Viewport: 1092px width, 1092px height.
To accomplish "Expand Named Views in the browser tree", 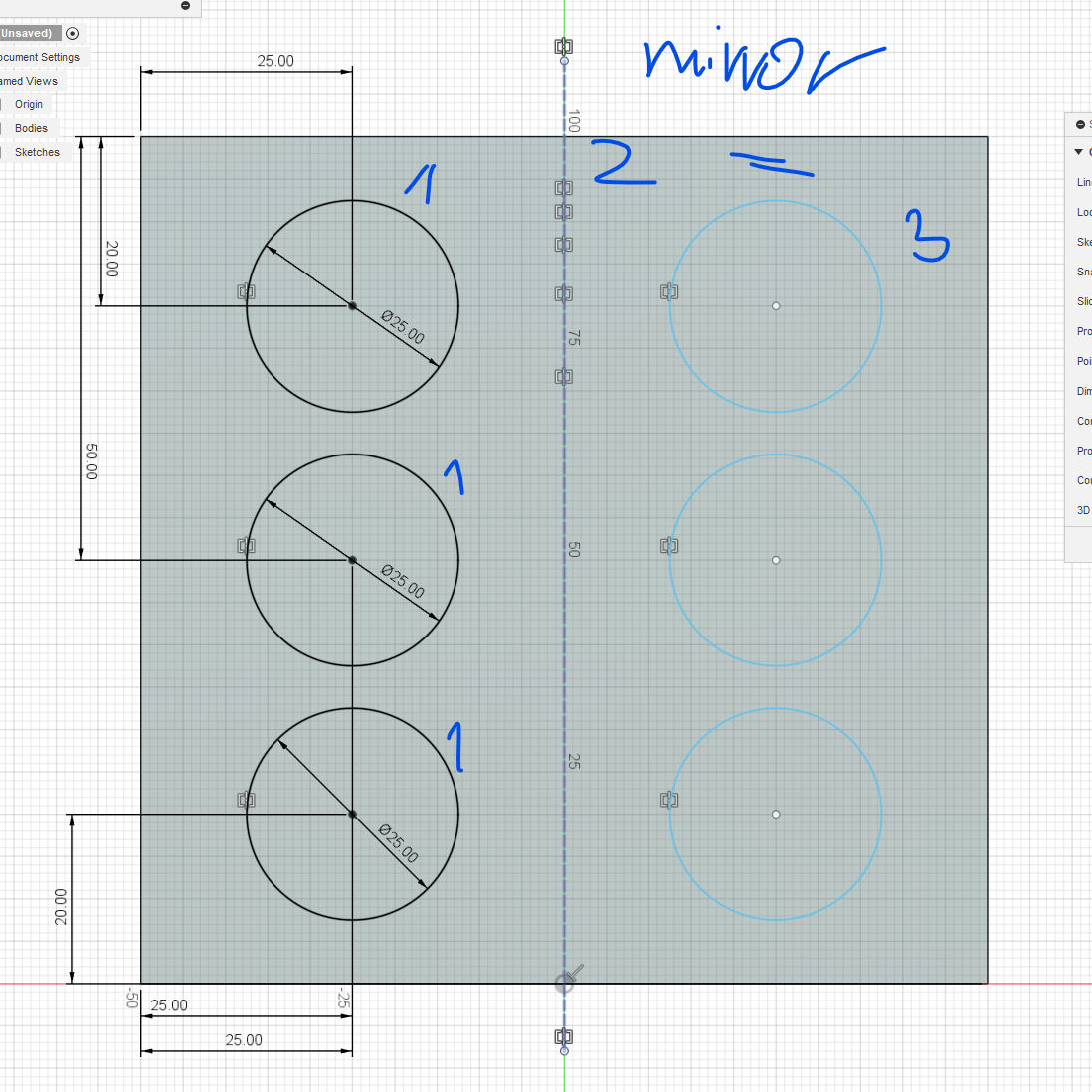I will coord(29,81).
